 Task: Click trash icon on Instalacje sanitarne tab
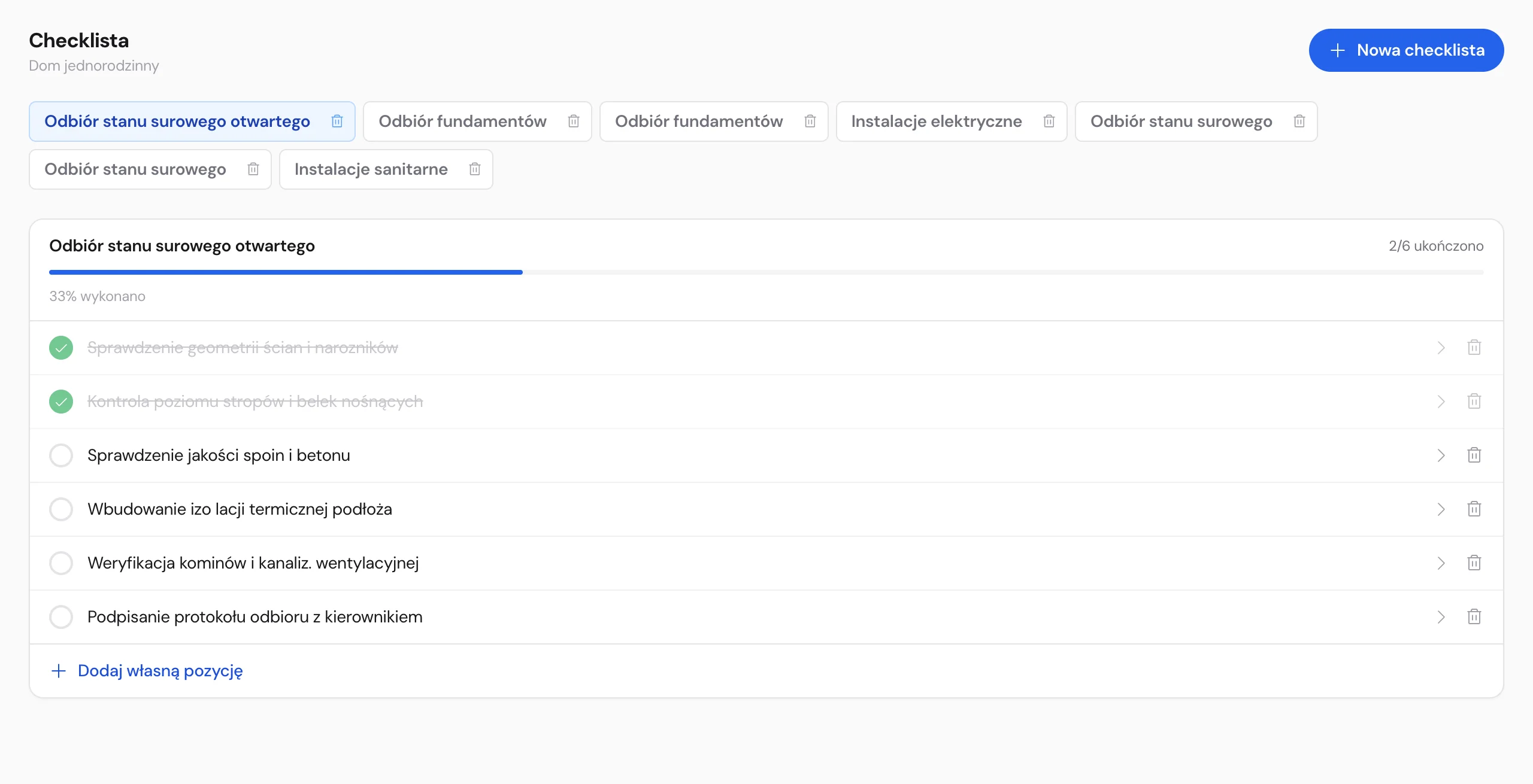(475, 169)
